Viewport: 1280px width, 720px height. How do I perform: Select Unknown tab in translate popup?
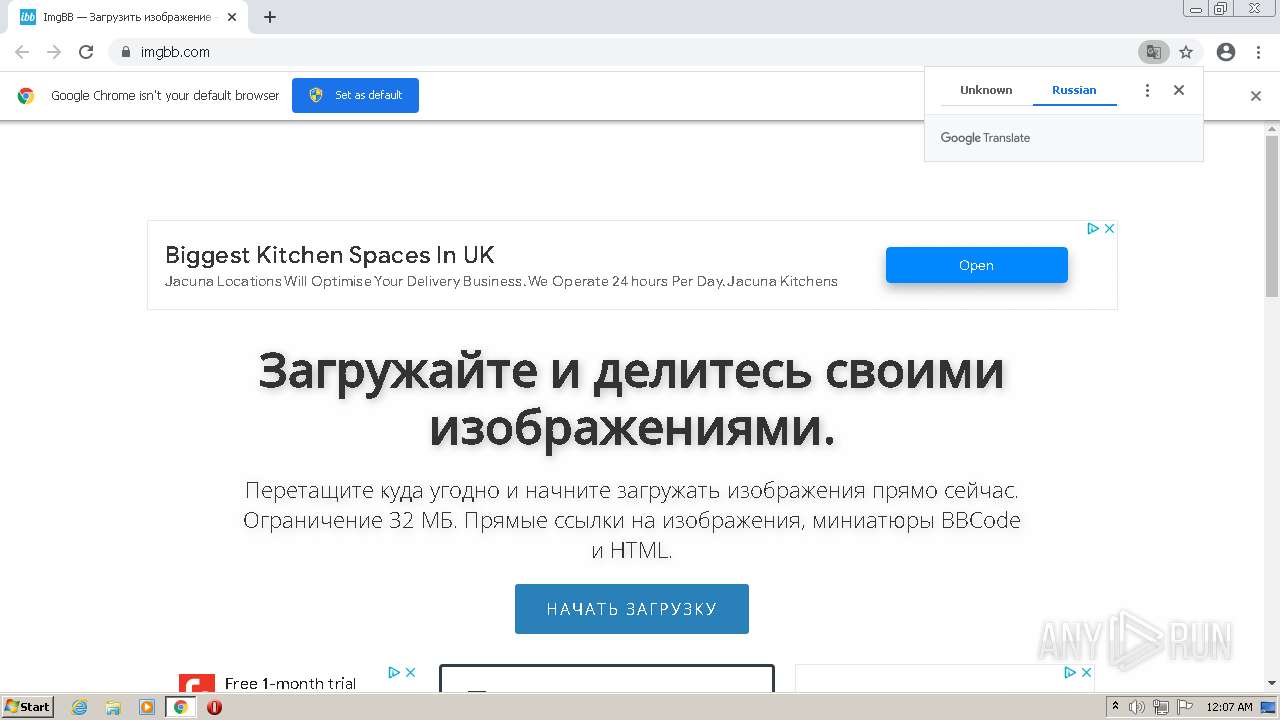986,90
